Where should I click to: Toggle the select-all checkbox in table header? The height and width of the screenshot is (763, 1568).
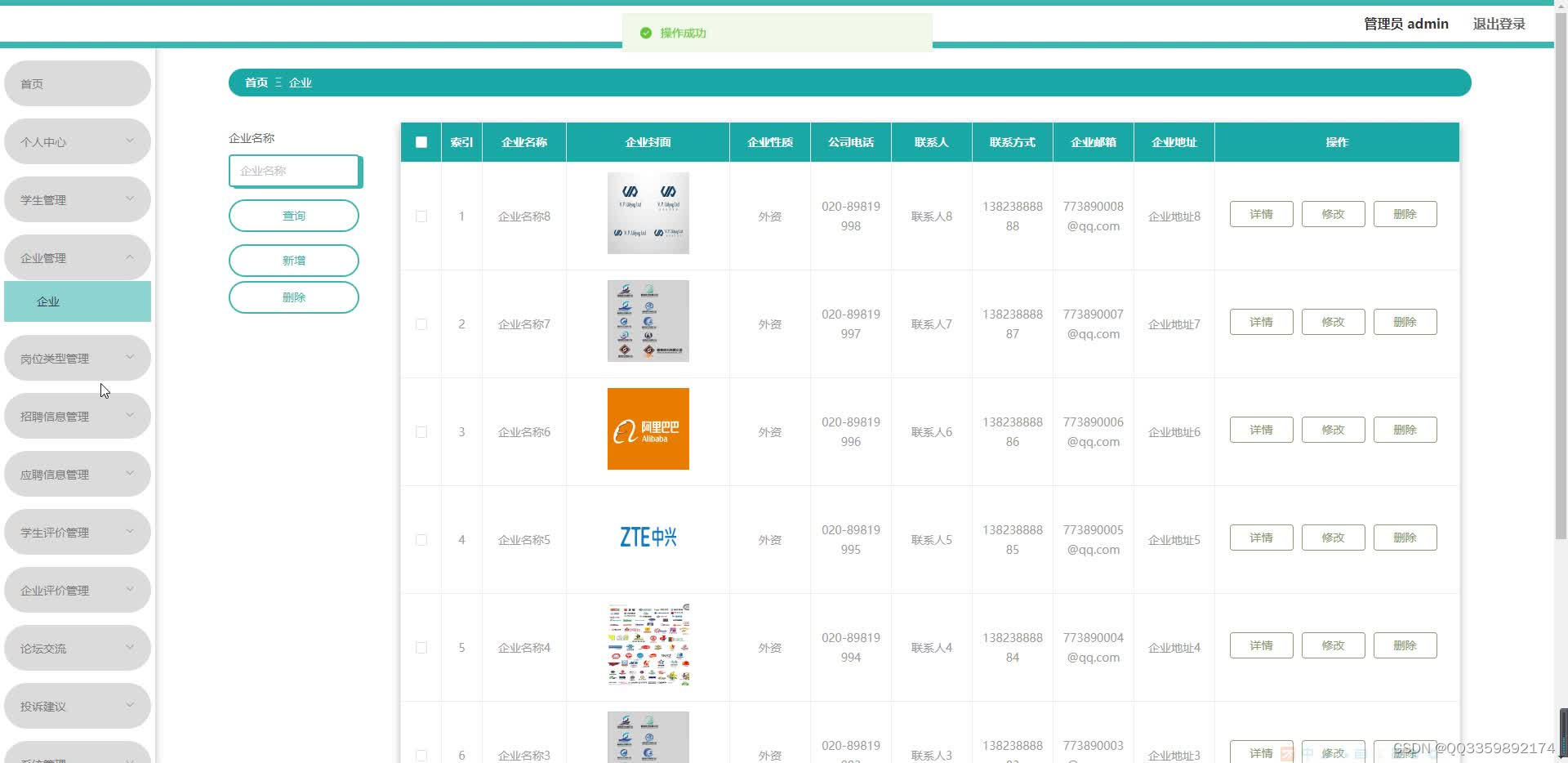[x=421, y=142]
